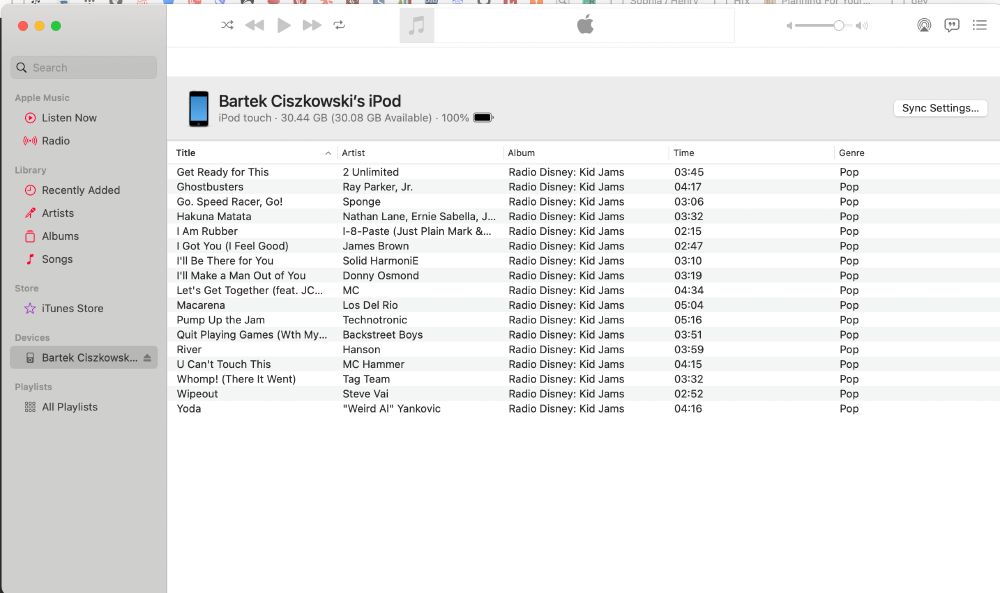Skip to previous track
This screenshot has width=1000, height=593.
point(254,25)
